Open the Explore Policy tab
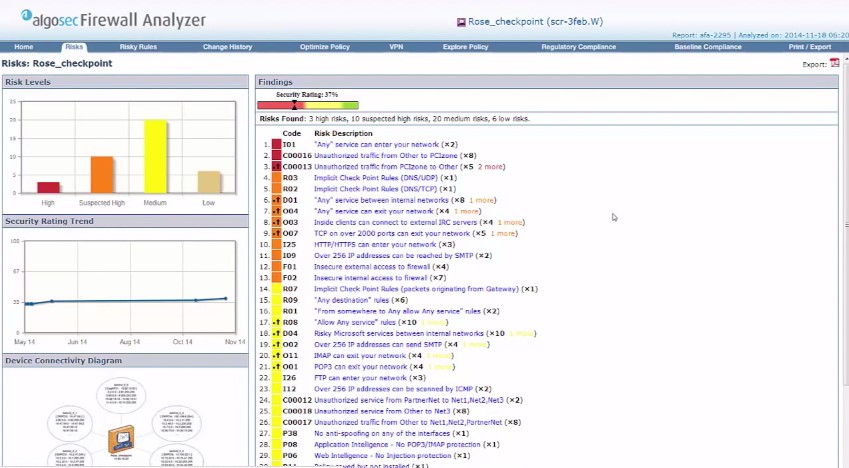Image resolution: width=849 pixels, height=468 pixels. [466, 47]
